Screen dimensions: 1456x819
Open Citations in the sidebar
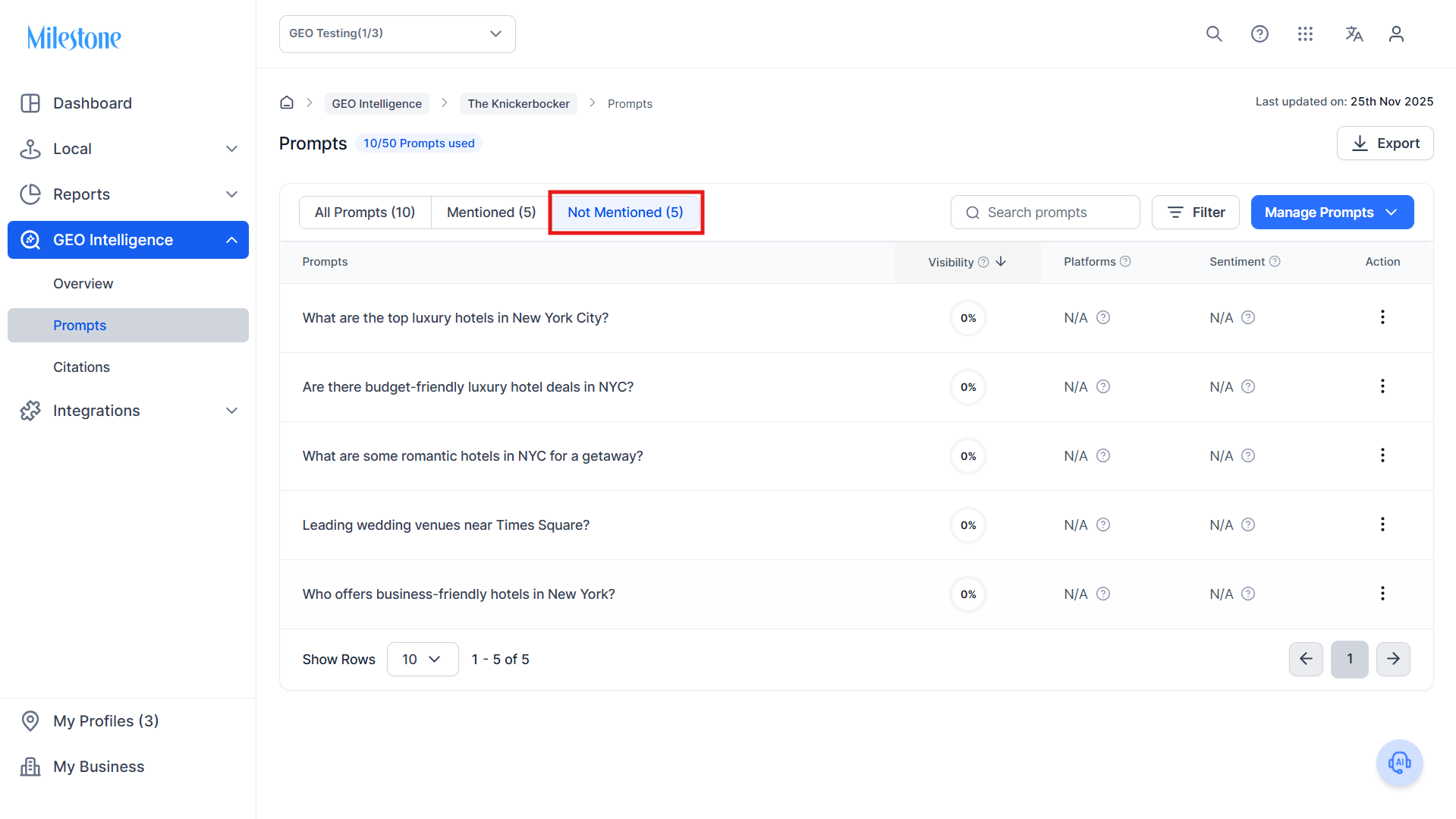(x=128, y=367)
